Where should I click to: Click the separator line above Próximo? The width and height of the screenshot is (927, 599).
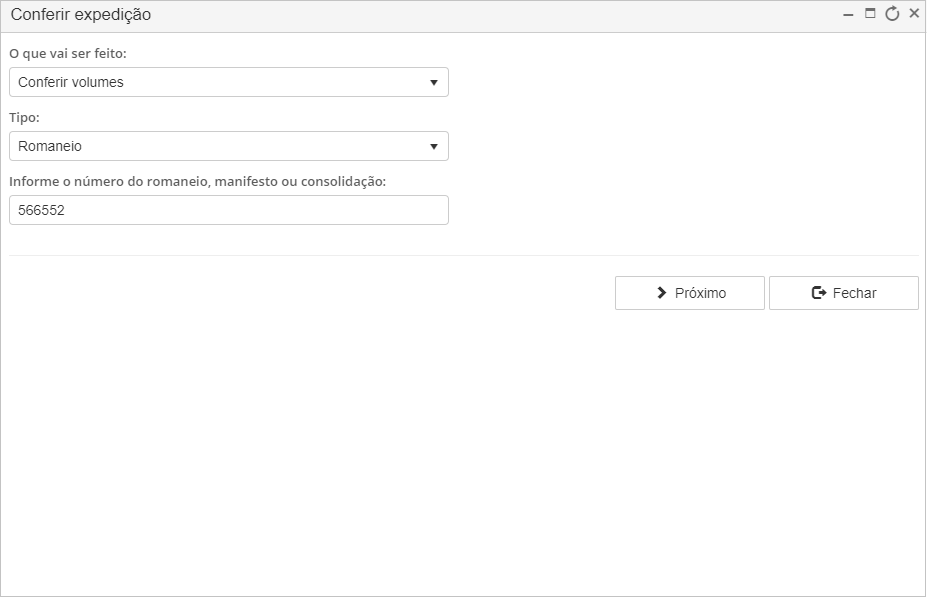[x=464, y=255]
